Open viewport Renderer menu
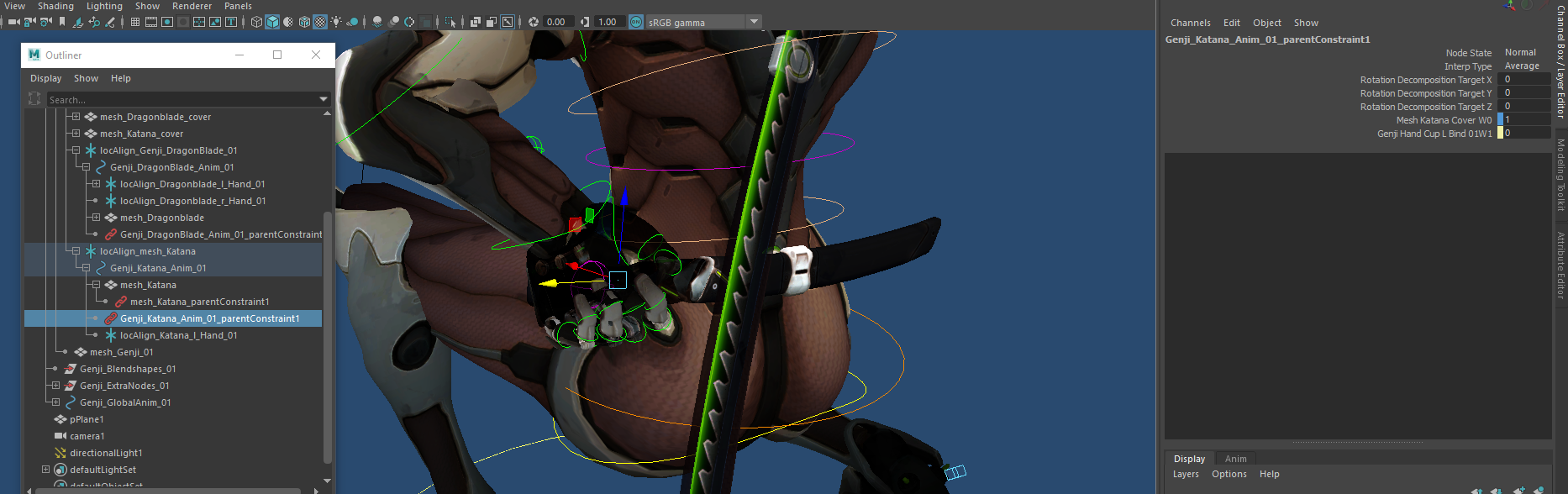The height and width of the screenshot is (494, 1568). tap(192, 6)
